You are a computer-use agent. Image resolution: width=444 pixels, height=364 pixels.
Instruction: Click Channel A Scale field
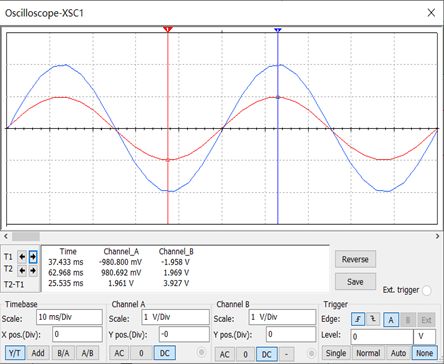point(175,317)
